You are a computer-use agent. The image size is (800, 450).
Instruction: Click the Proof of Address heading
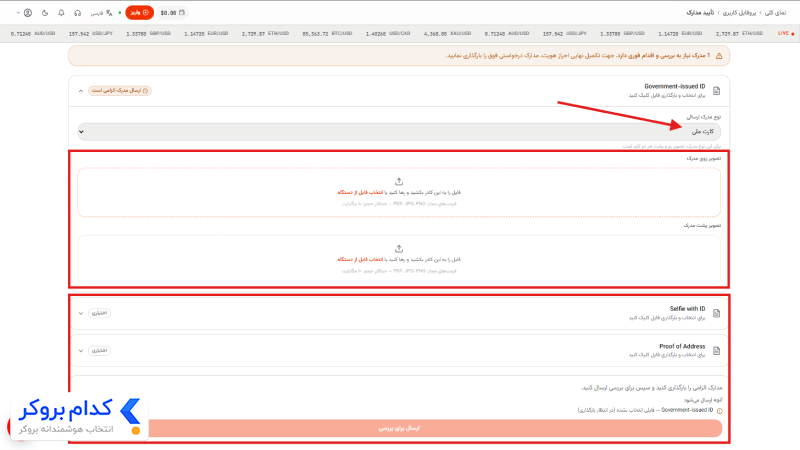[x=682, y=346]
